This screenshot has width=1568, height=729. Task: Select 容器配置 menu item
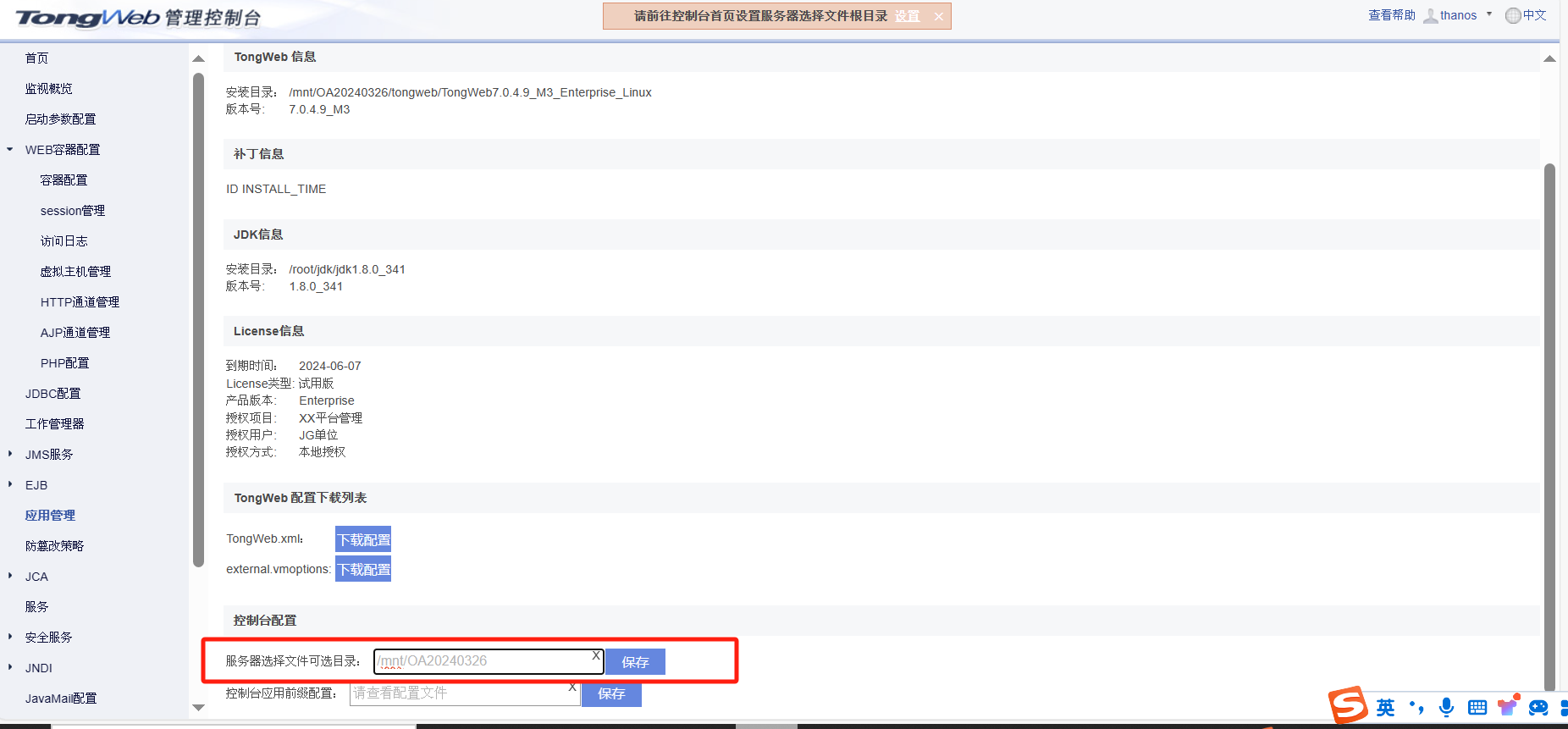63,179
